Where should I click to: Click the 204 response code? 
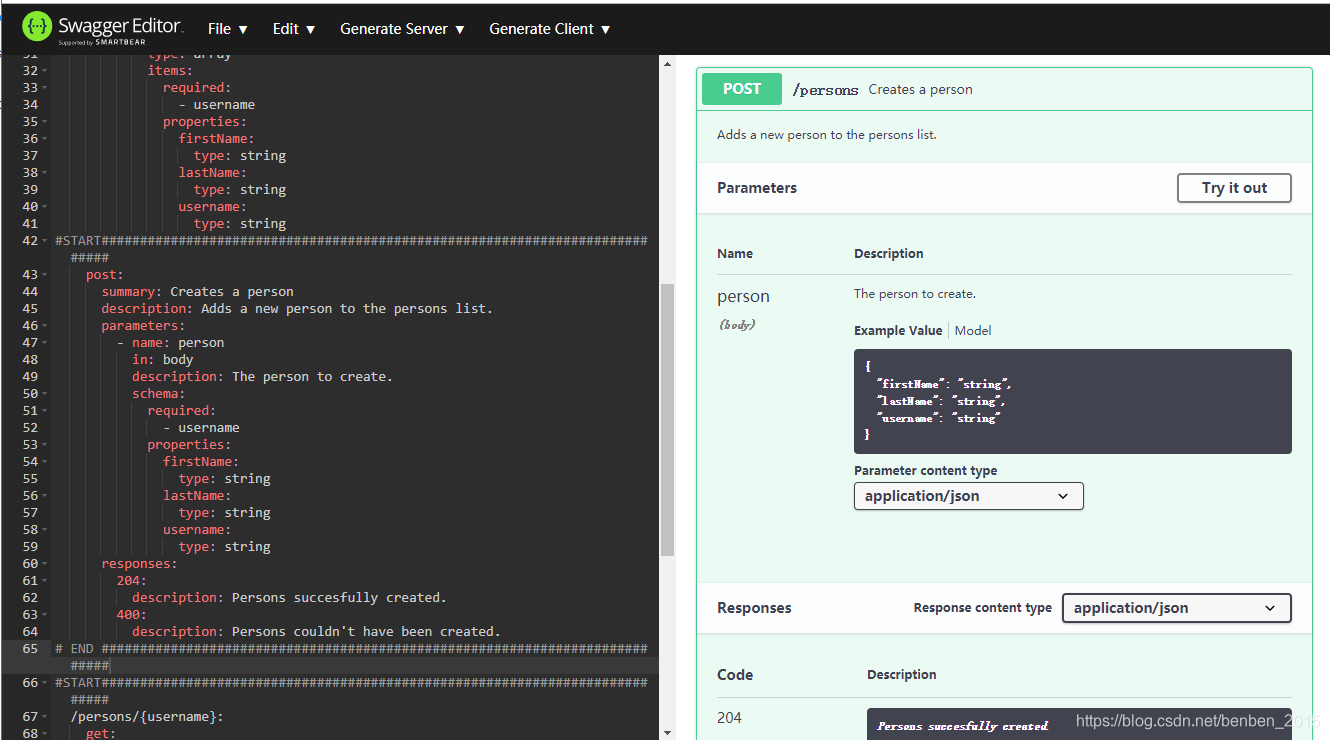(x=730, y=718)
